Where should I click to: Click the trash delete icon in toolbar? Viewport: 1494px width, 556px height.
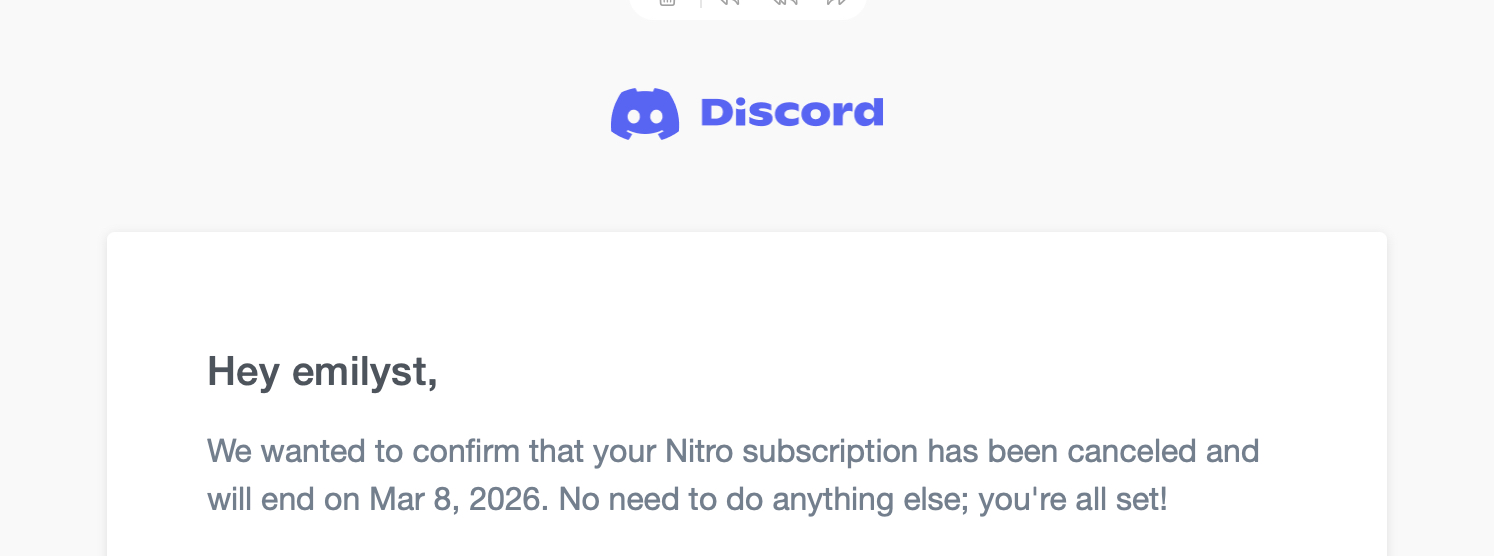coord(667,2)
